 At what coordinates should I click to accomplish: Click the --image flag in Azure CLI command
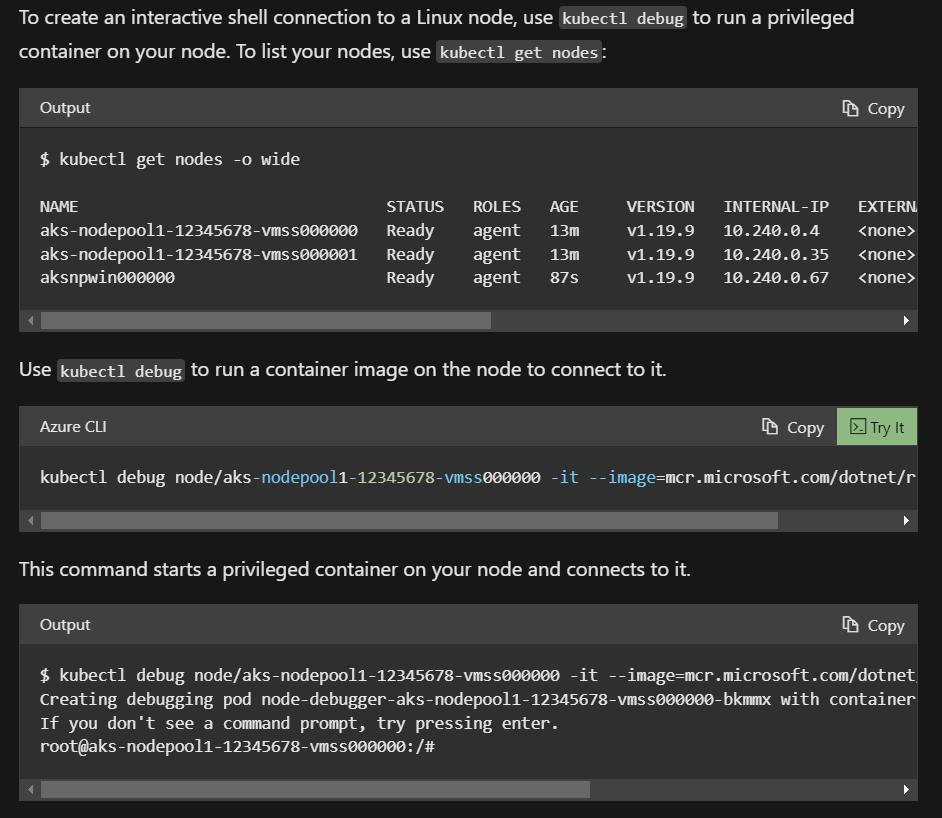[x=622, y=477]
